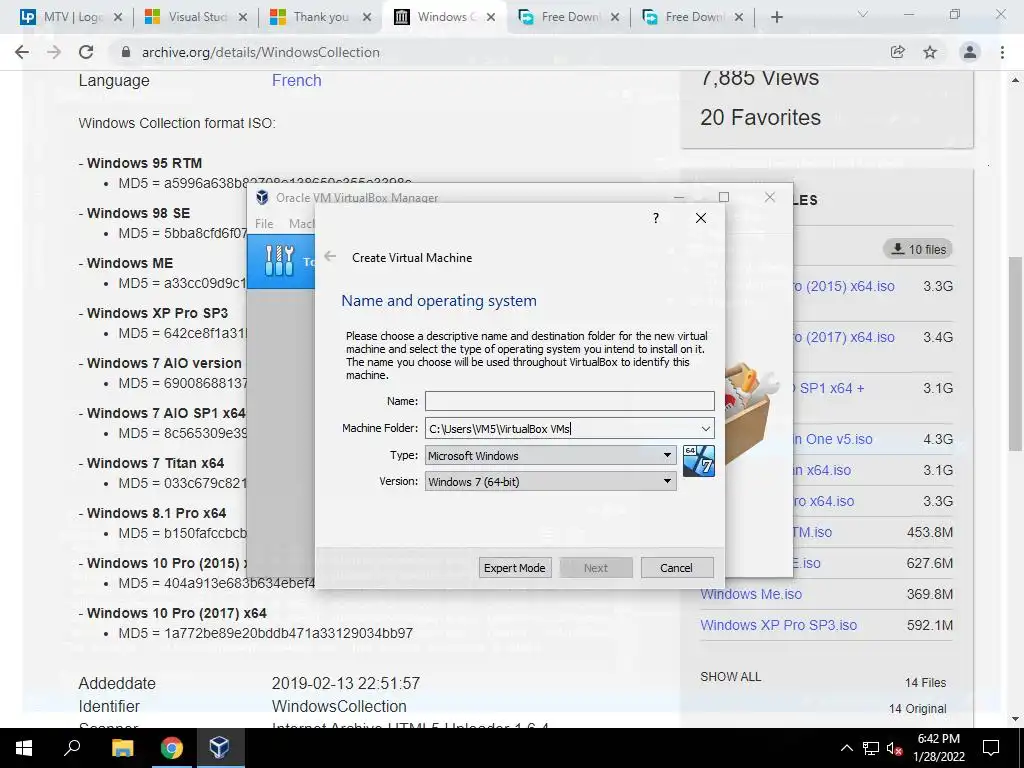Screen dimensions: 1024x768
Task: Click the Next button in wizard
Action: 596,568
